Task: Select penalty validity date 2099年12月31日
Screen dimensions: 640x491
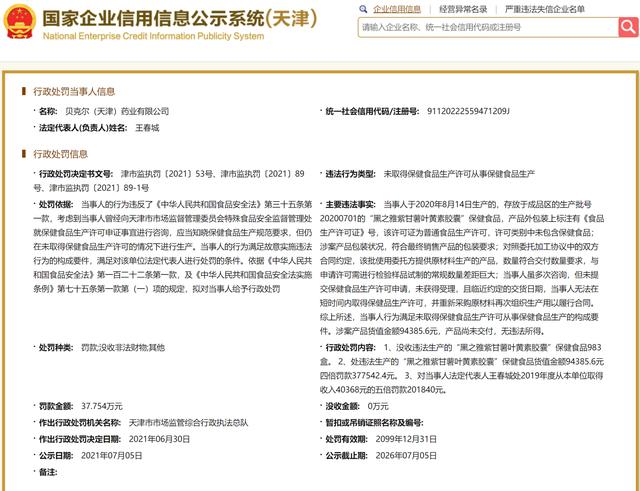Action: 406,439
